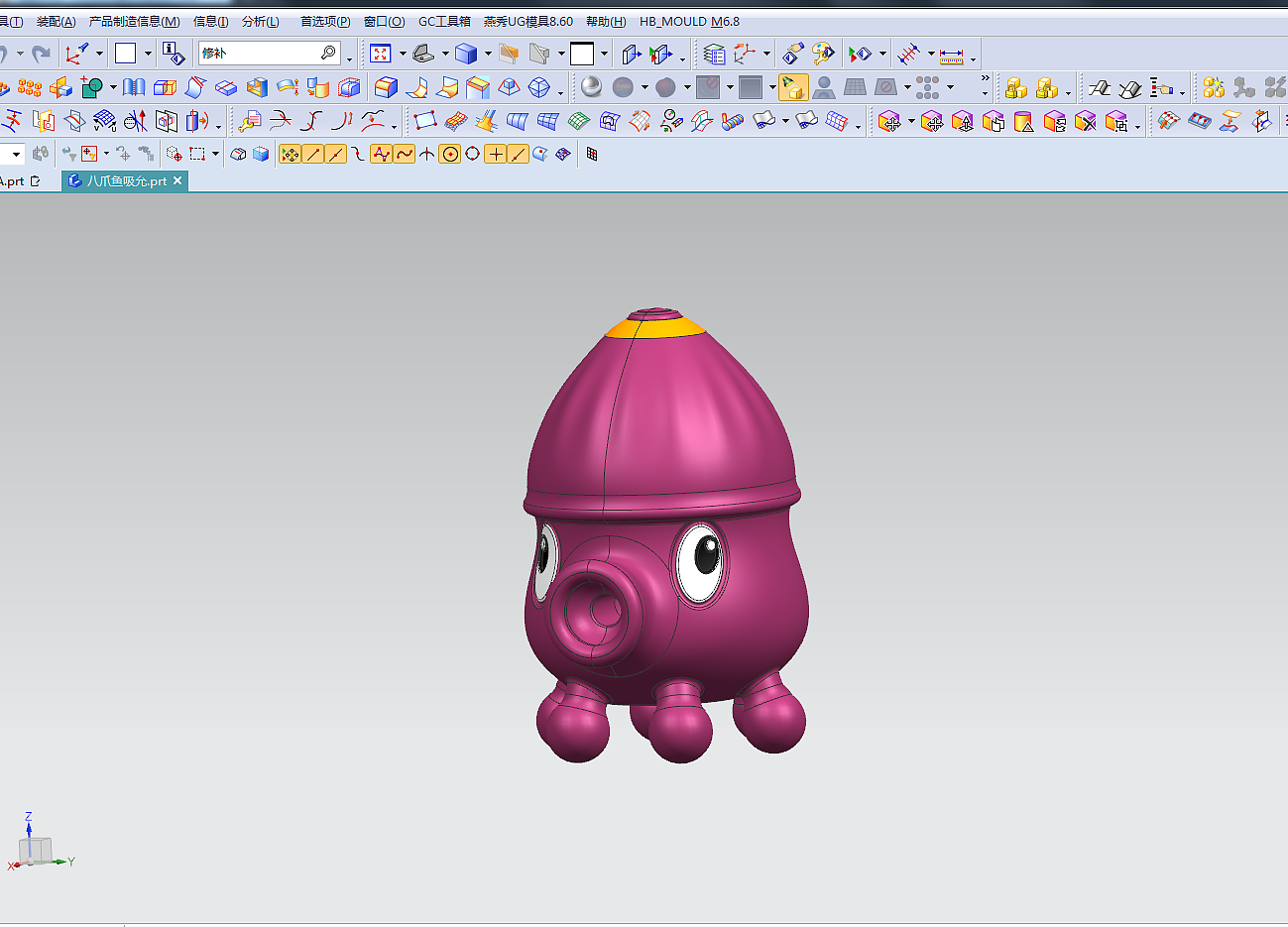This screenshot has height=927, width=1288.
Task: Click the Fit view icon
Action: pos(381,54)
